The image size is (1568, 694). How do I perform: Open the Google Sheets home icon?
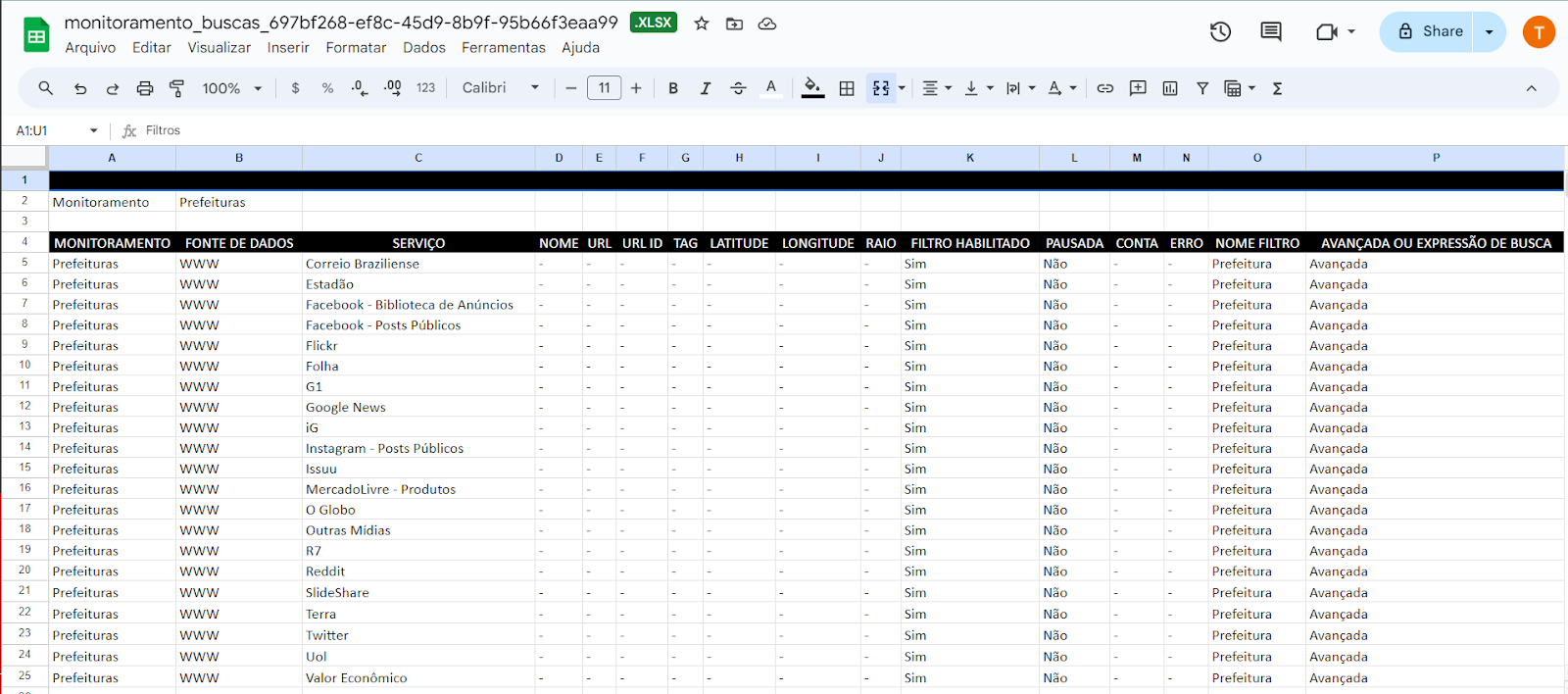(36, 35)
